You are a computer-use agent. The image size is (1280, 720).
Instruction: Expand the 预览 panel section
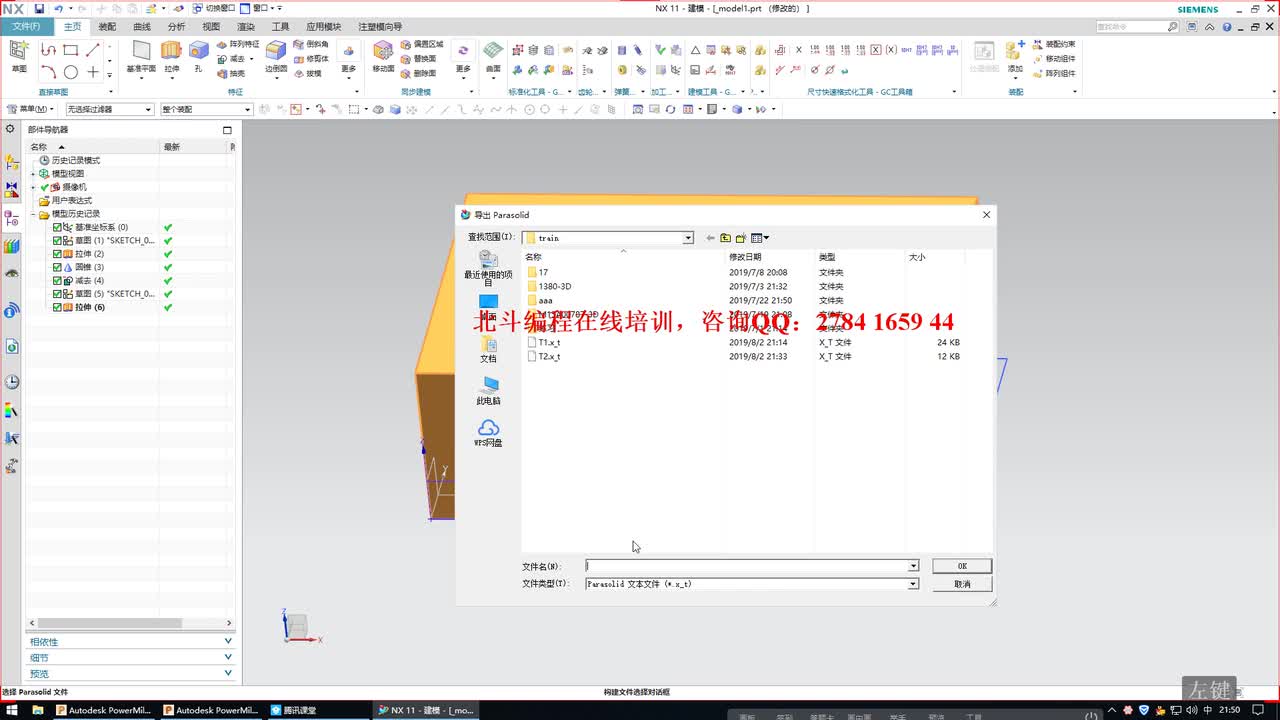tap(131, 674)
